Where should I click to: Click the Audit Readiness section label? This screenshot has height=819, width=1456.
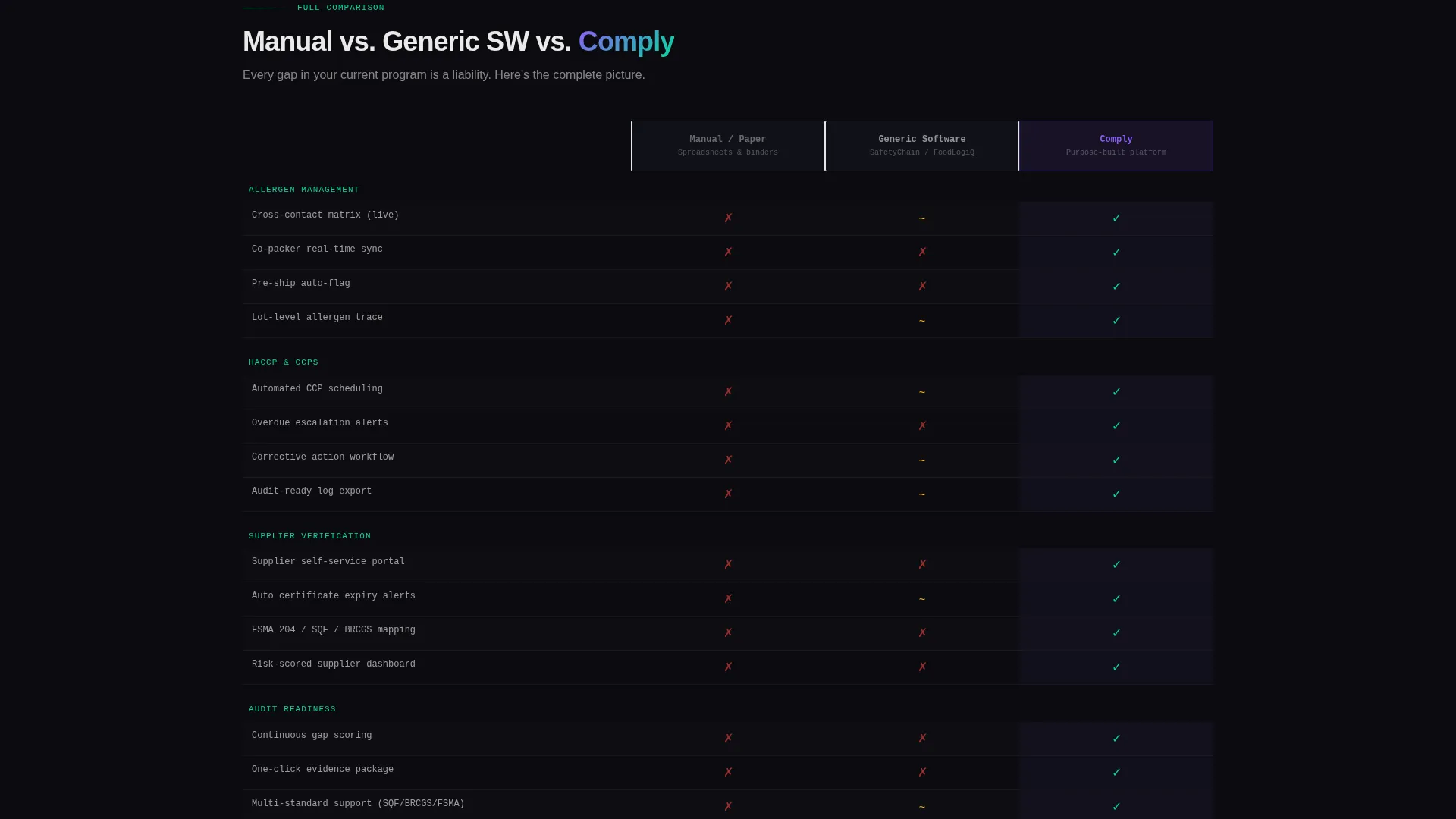click(292, 709)
